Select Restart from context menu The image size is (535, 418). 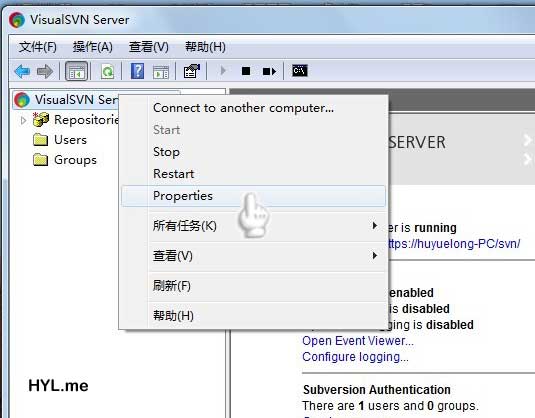point(253,174)
